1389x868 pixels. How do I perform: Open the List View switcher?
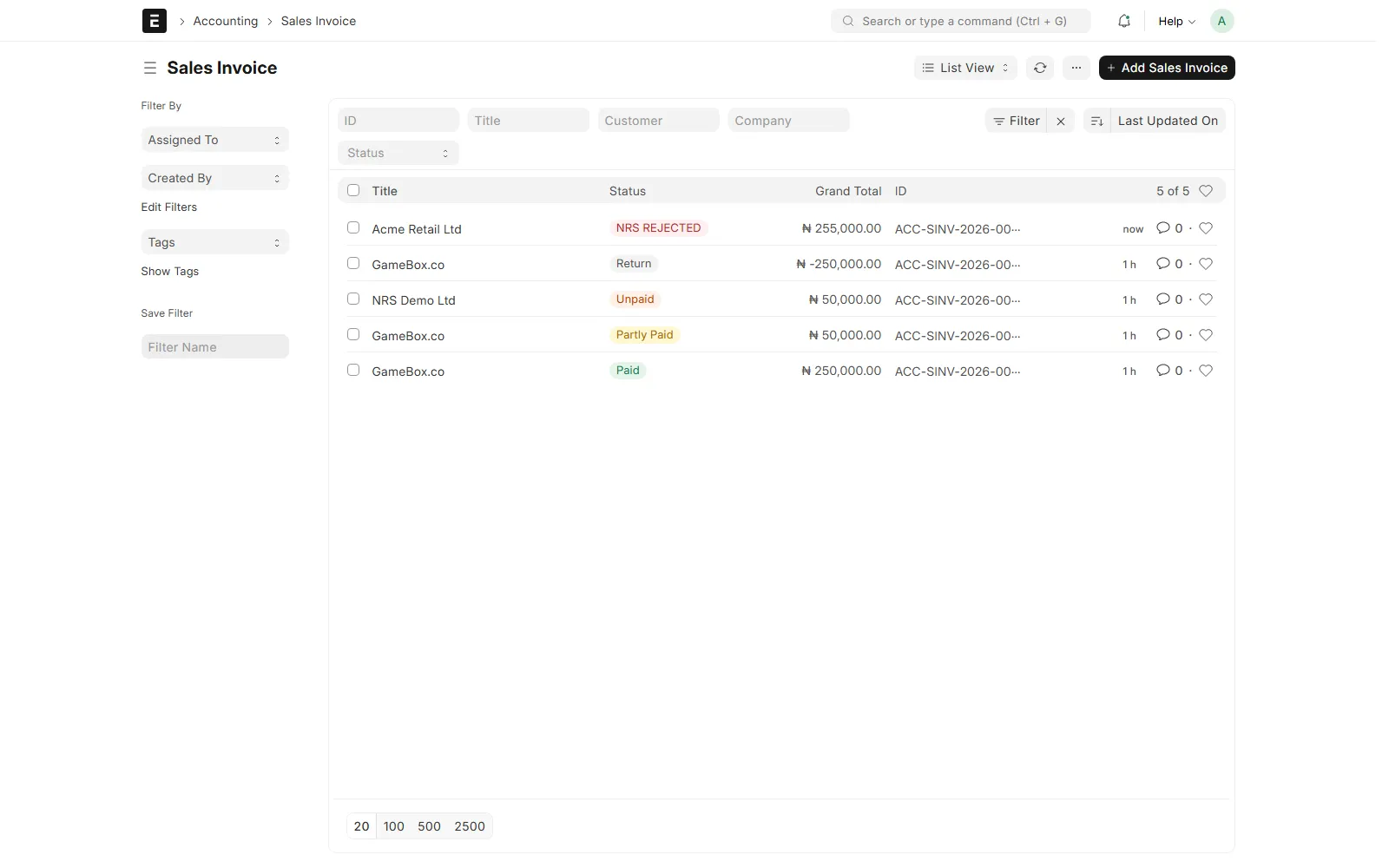click(965, 68)
